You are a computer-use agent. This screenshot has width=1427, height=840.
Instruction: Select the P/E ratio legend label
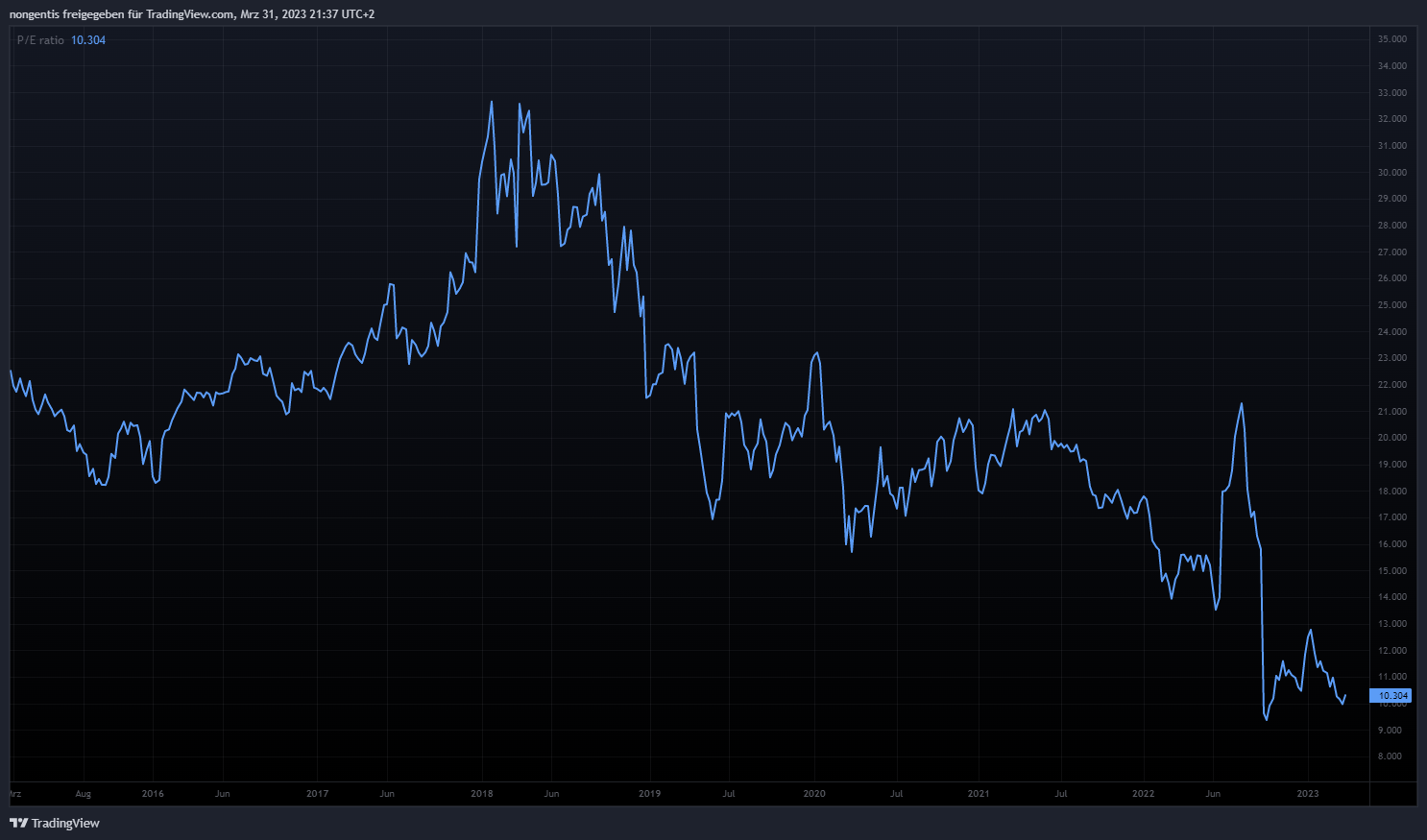pyautogui.click(x=40, y=40)
